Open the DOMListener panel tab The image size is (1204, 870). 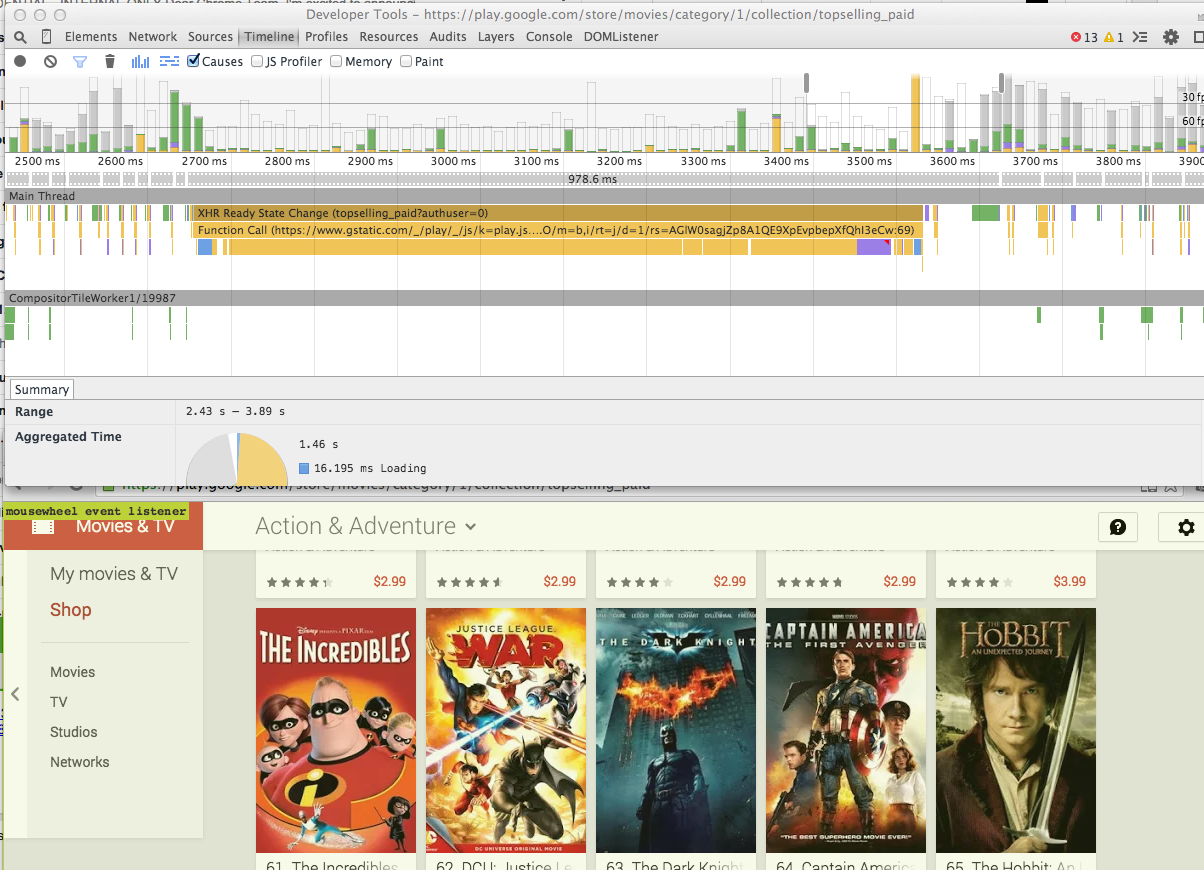pyautogui.click(x=621, y=37)
